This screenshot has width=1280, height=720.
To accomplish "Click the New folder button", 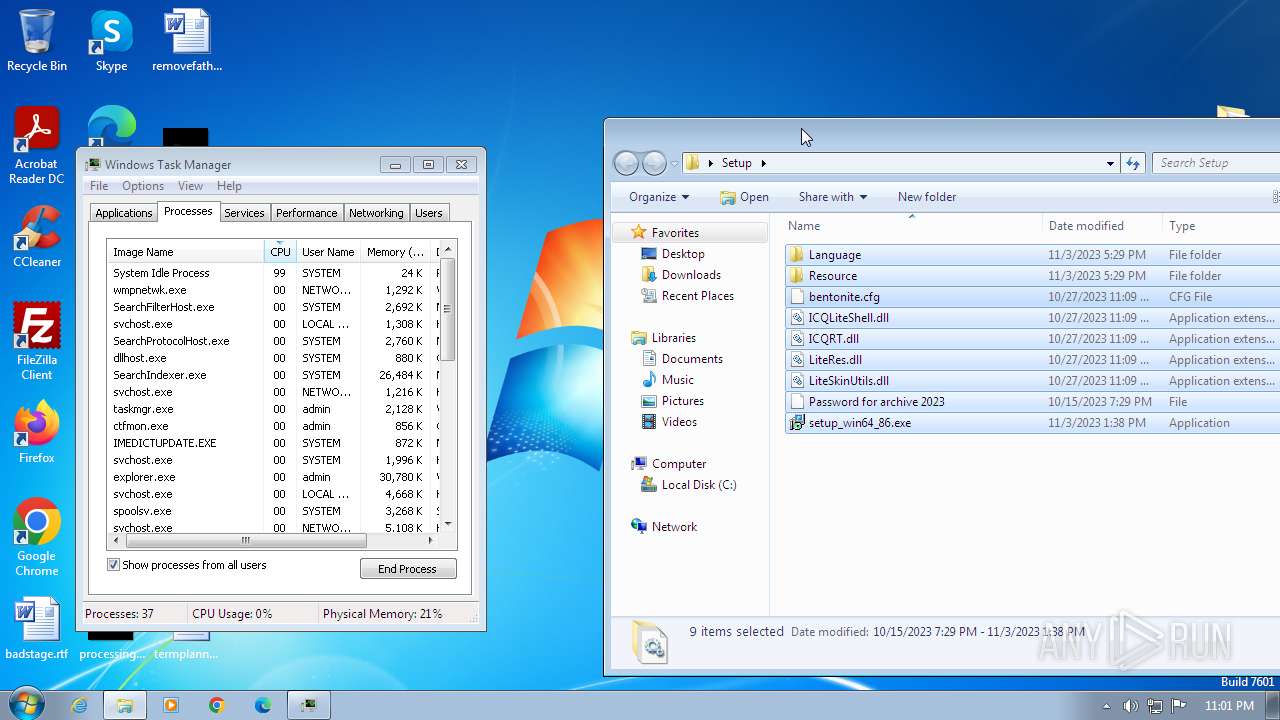I will pyautogui.click(x=927, y=197).
